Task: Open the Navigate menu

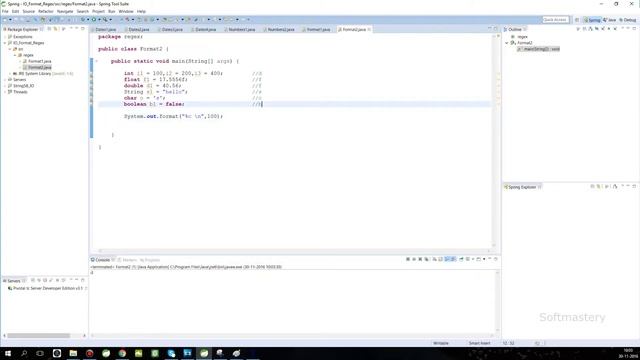Action: pos(65,11)
